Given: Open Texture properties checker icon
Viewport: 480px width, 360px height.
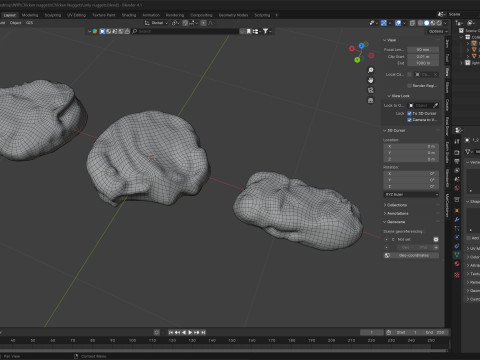Looking at the screenshot, I should pyautogui.click(x=457, y=275).
